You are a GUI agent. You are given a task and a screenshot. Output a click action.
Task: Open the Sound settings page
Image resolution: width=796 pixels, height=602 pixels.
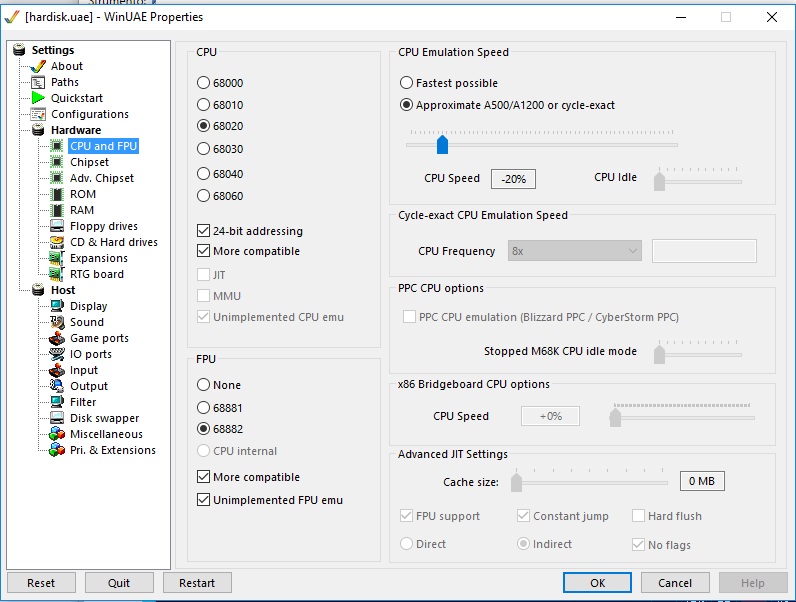(87, 322)
